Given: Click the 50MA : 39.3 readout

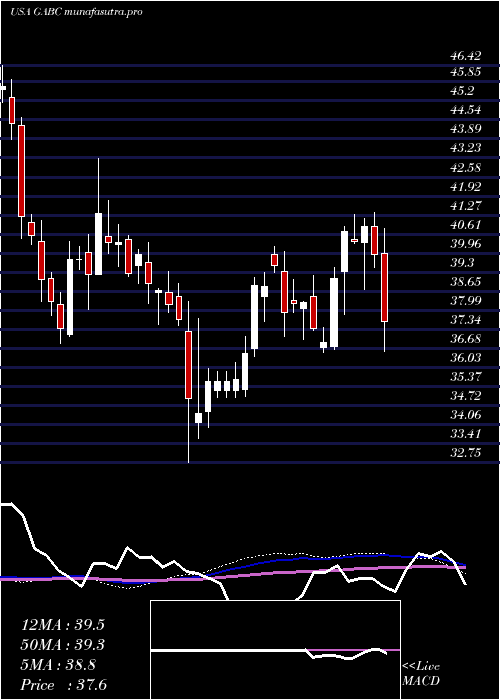Looking at the screenshot, I should tap(62, 645).
